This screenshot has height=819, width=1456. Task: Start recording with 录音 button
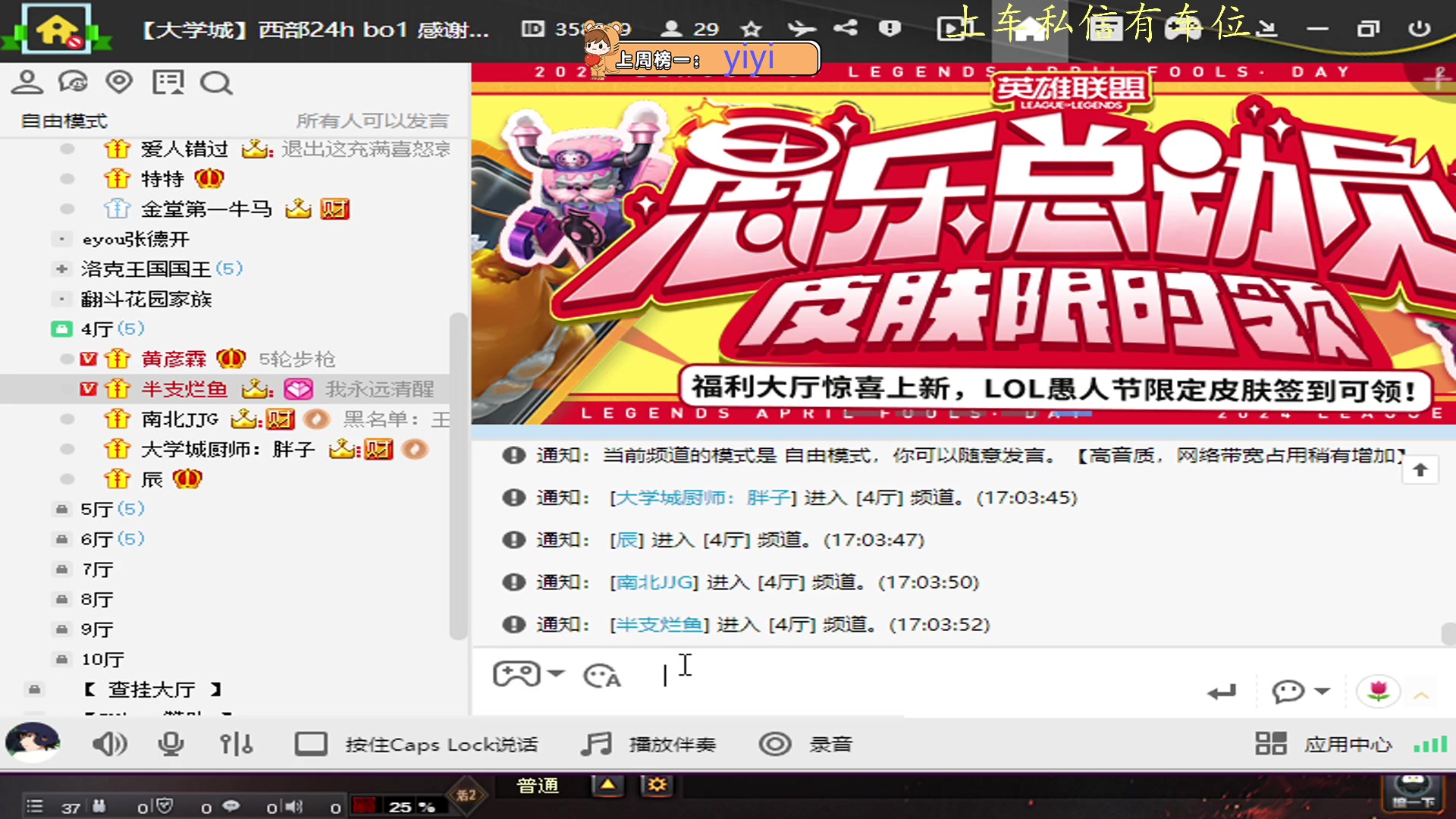pyautogui.click(x=805, y=744)
